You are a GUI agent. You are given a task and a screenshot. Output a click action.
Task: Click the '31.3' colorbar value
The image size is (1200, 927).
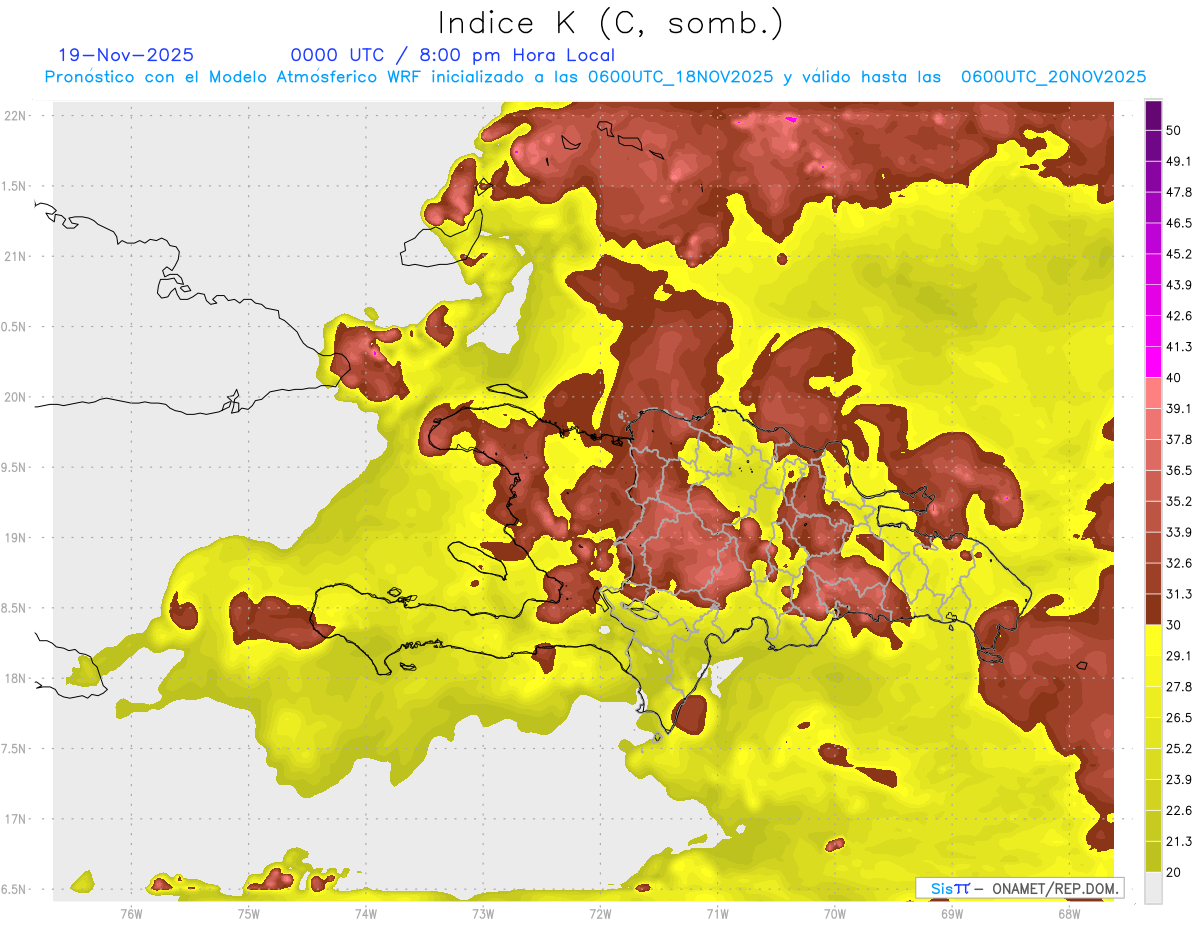point(1180,594)
